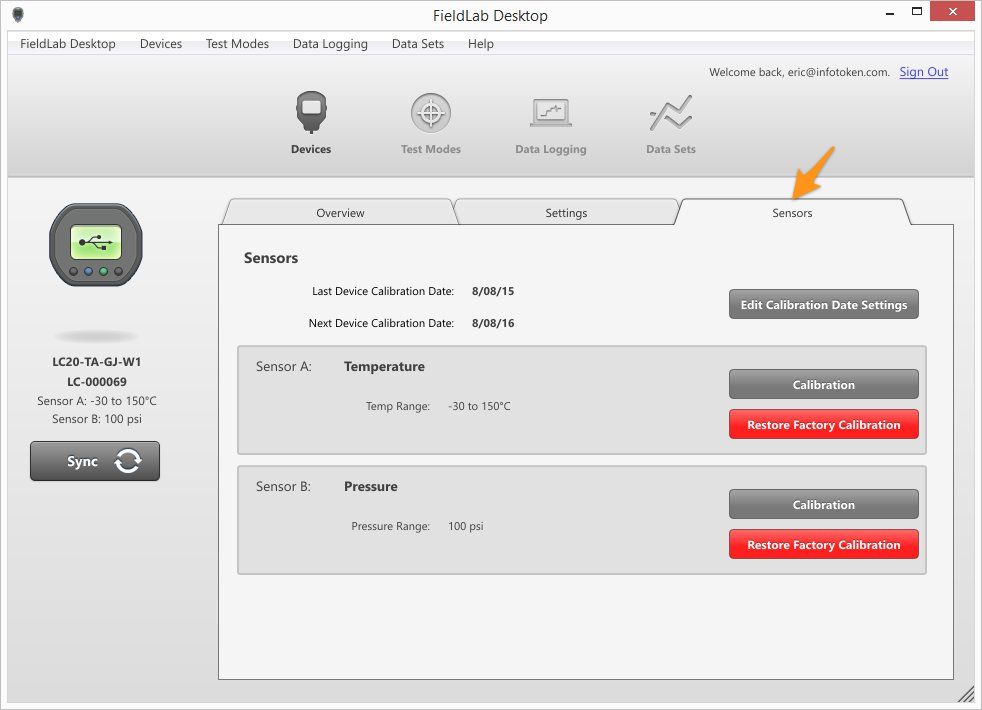Click sidebar text Sensor B: 100 psi
982x710 pixels.
96,419
